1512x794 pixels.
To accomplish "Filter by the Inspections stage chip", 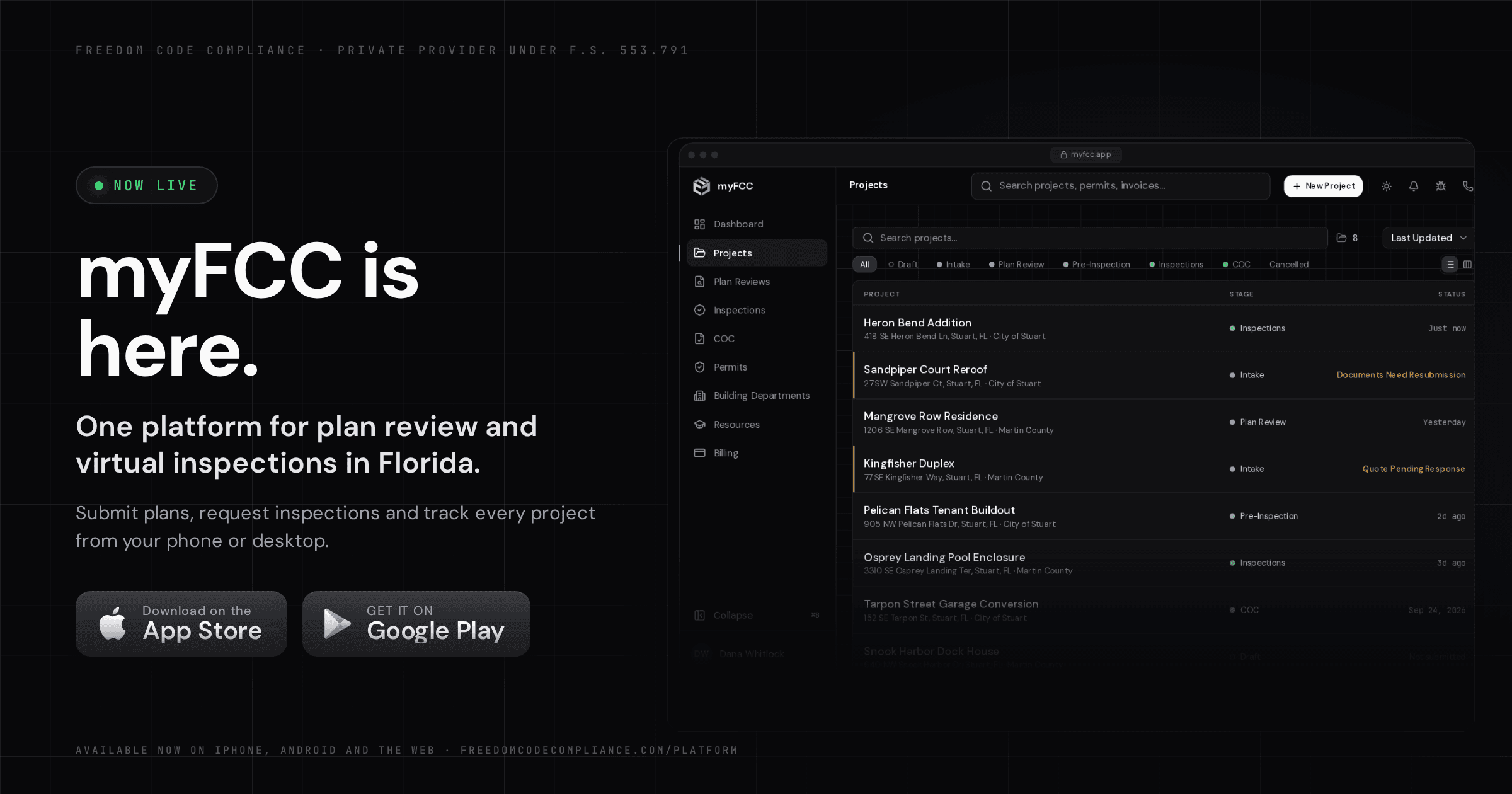I will [x=1176, y=264].
